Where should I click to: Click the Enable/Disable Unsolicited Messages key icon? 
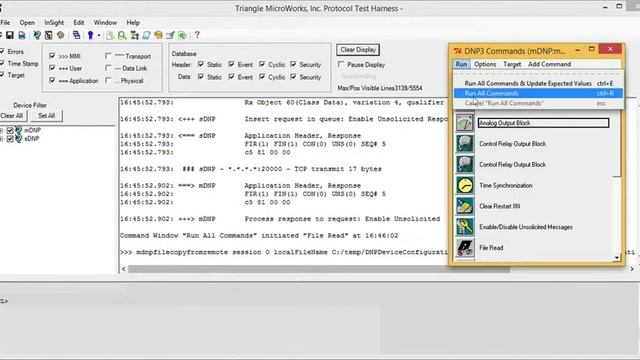465,227
